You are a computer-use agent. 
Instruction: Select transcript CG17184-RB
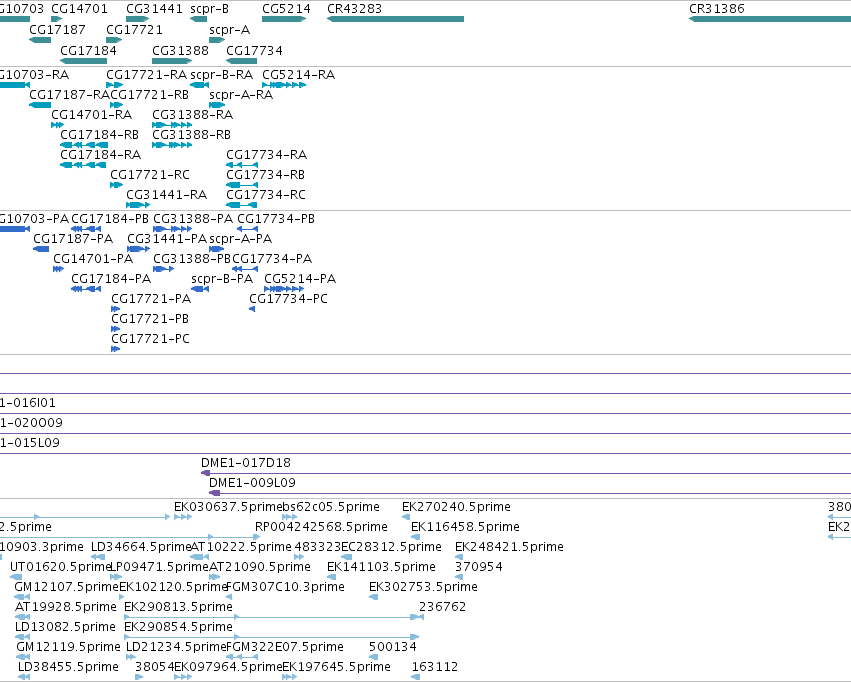coord(99,135)
